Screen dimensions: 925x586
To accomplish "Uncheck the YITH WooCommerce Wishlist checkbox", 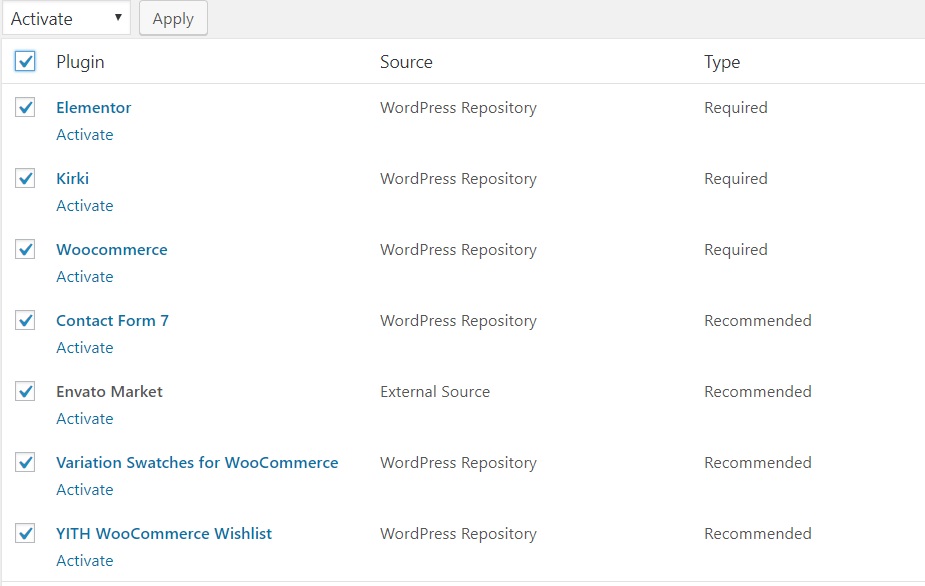I will click(x=25, y=533).
